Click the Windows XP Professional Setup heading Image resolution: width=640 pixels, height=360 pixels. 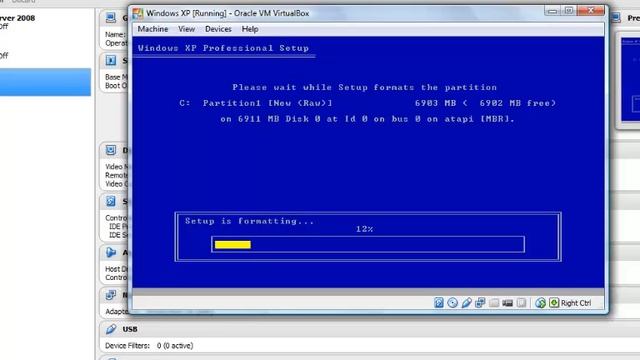pyautogui.click(x=223, y=48)
